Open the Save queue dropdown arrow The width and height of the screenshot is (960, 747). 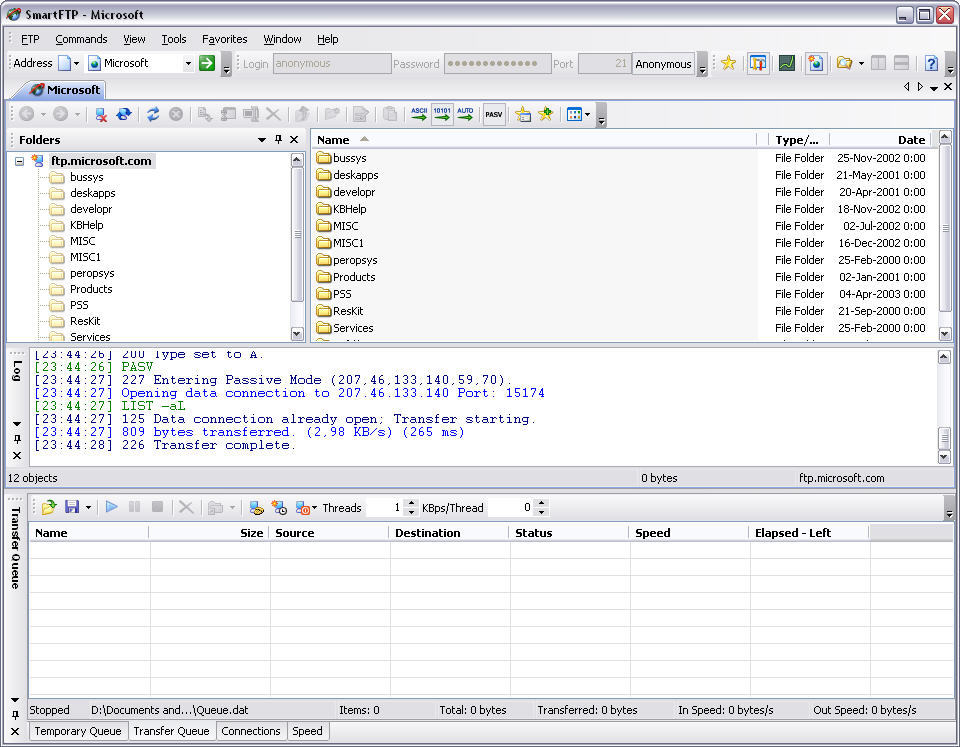click(88, 507)
